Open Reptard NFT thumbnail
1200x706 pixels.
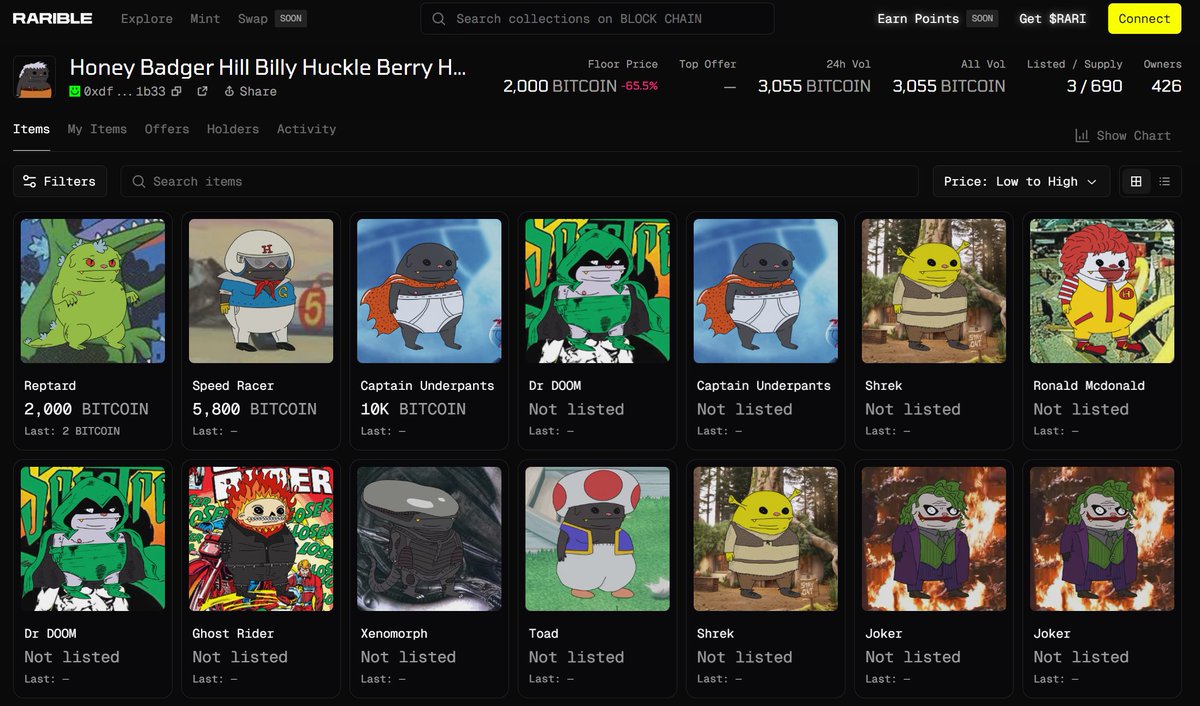coord(93,291)
